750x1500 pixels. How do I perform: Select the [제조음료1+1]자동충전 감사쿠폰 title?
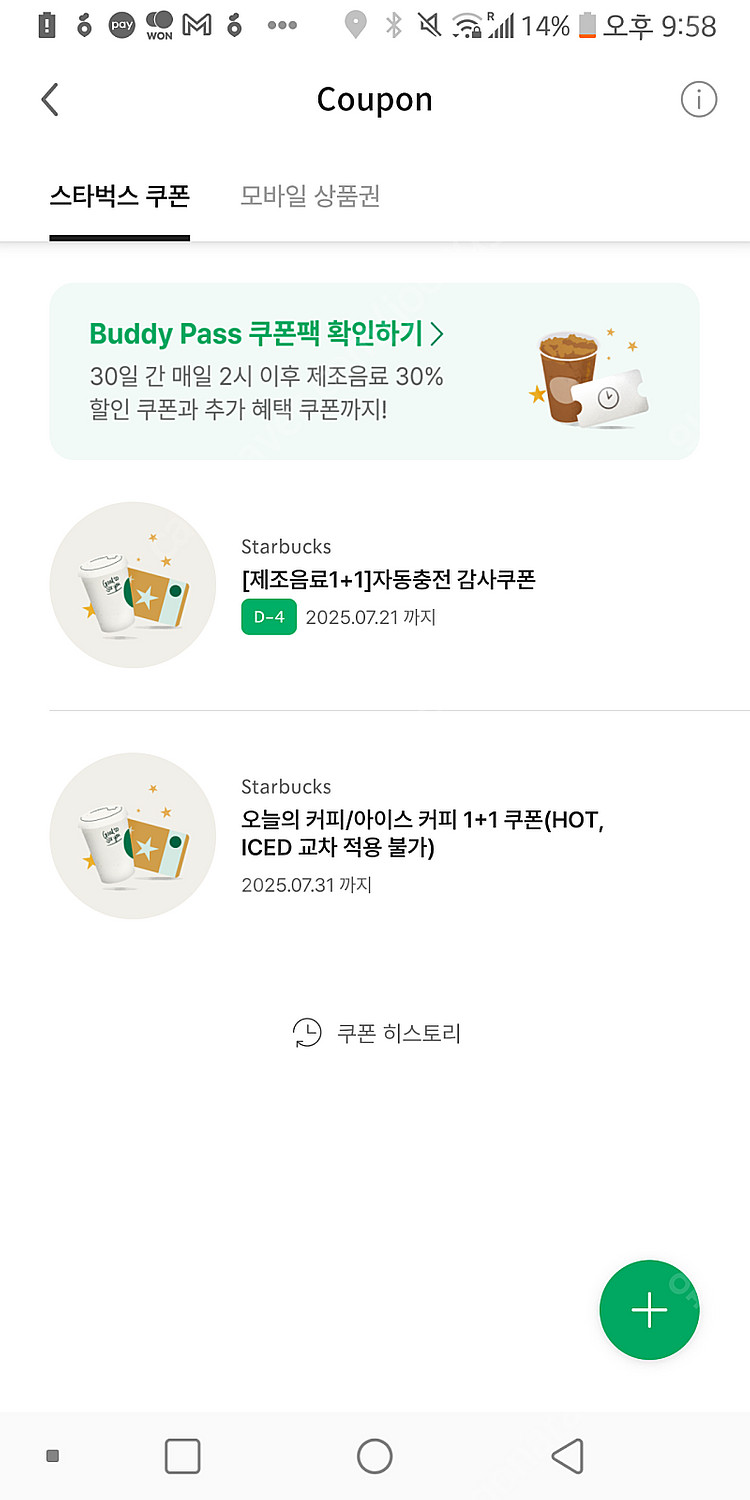click(x=388, y=579)
